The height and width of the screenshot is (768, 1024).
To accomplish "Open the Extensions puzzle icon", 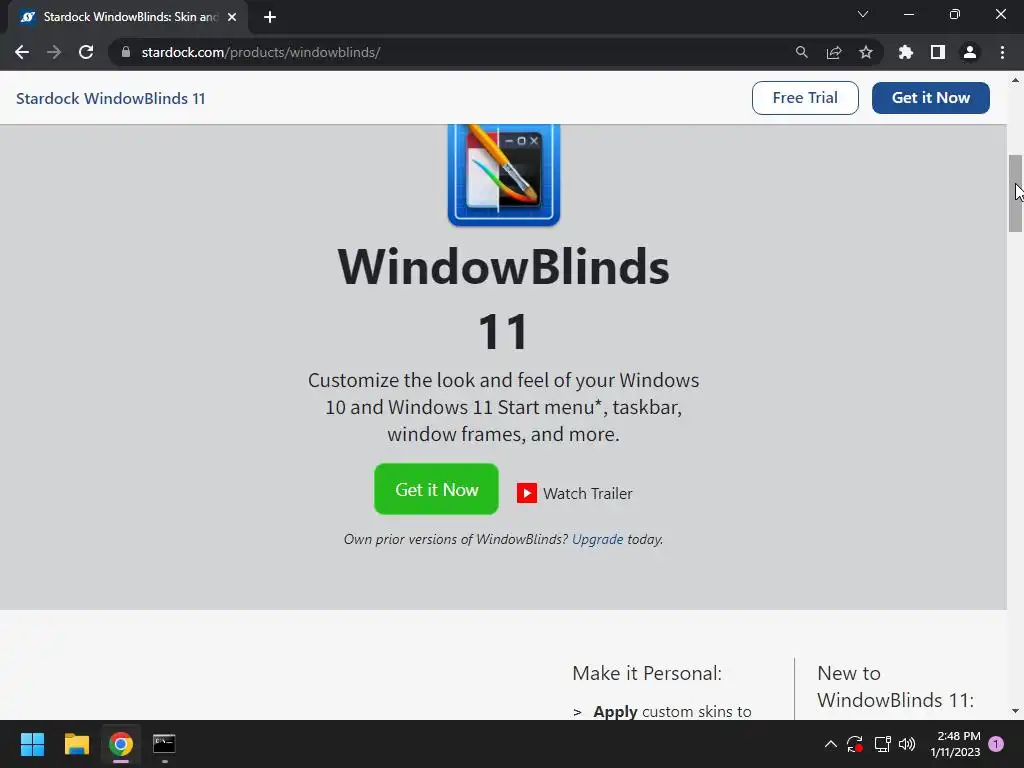I will point(906,52).
